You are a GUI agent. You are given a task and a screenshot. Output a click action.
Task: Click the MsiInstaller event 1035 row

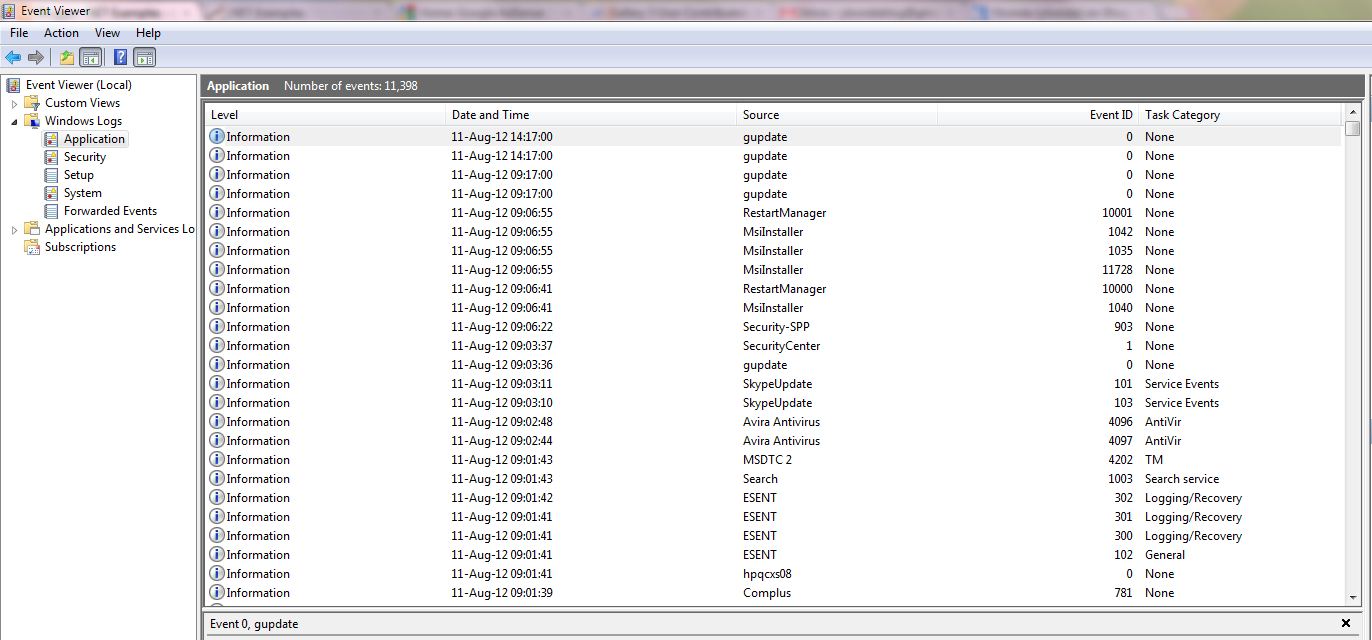pos(773,251)
